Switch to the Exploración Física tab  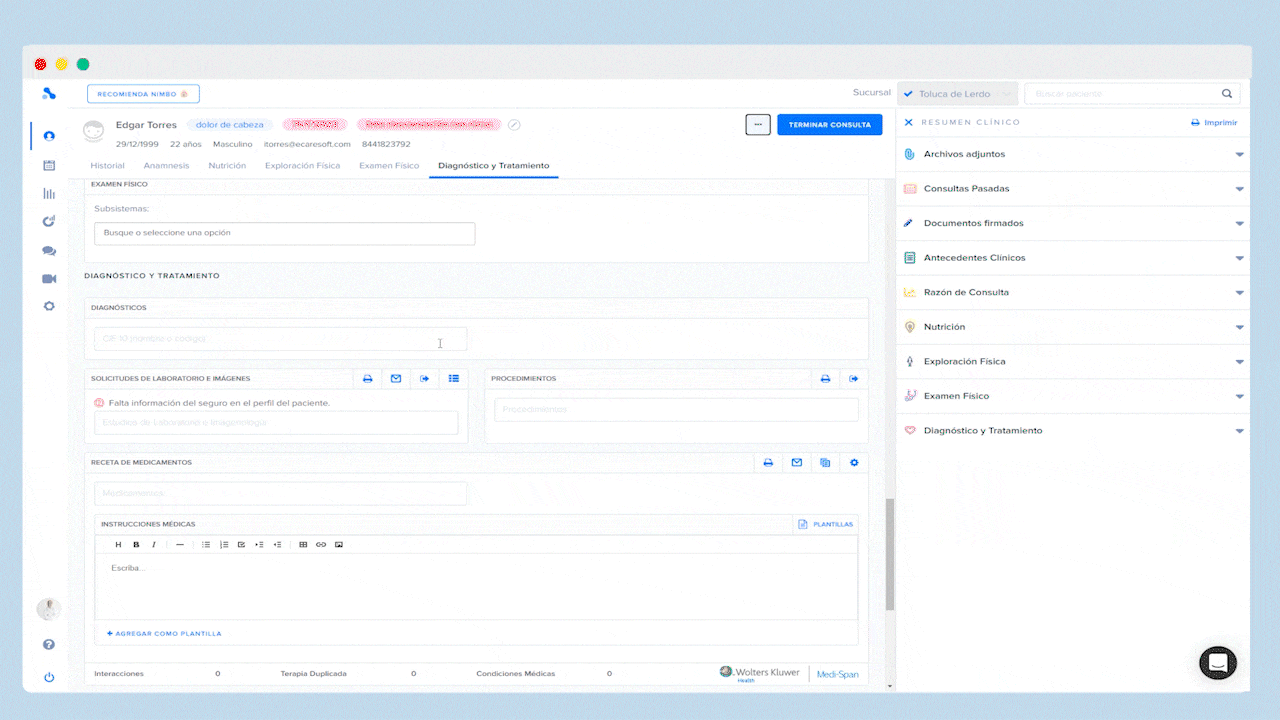302,166
